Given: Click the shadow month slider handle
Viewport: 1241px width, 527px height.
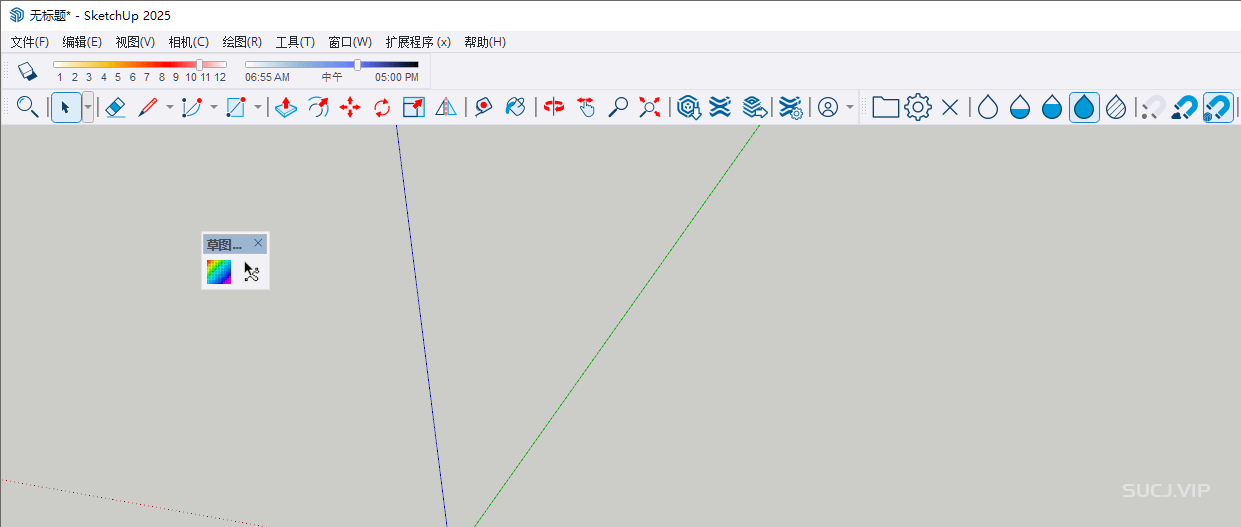Looking at the screenshot, I should 200,64.
